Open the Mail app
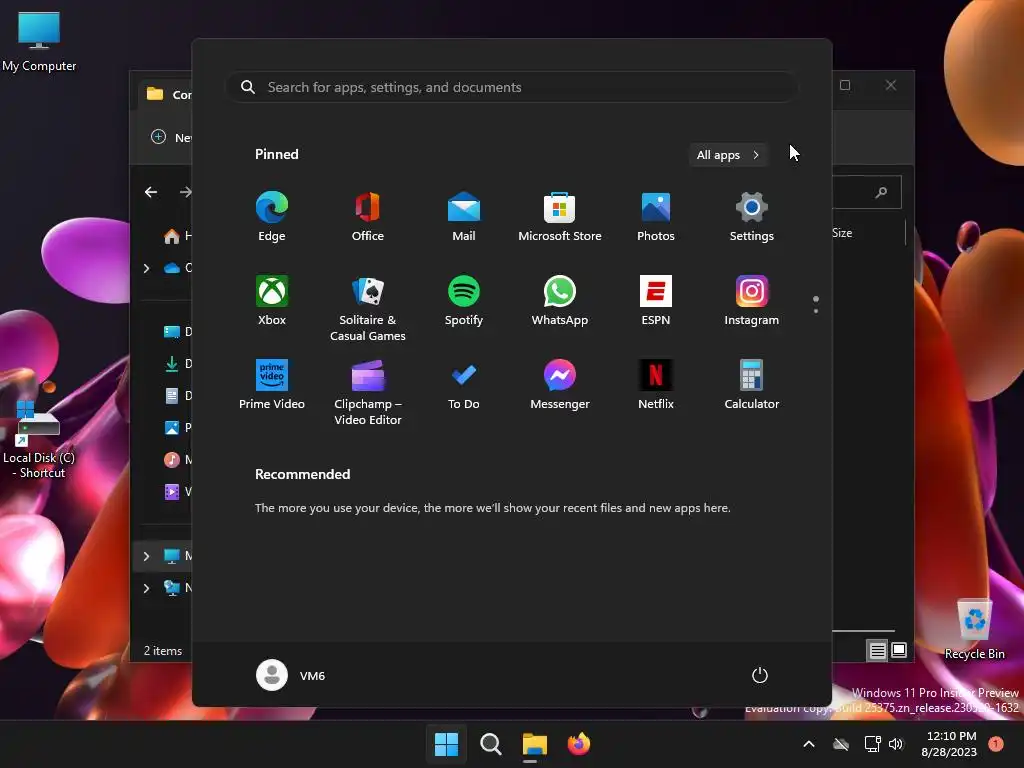The width and height of the screenshot is (1024, 768). (464, 217)
